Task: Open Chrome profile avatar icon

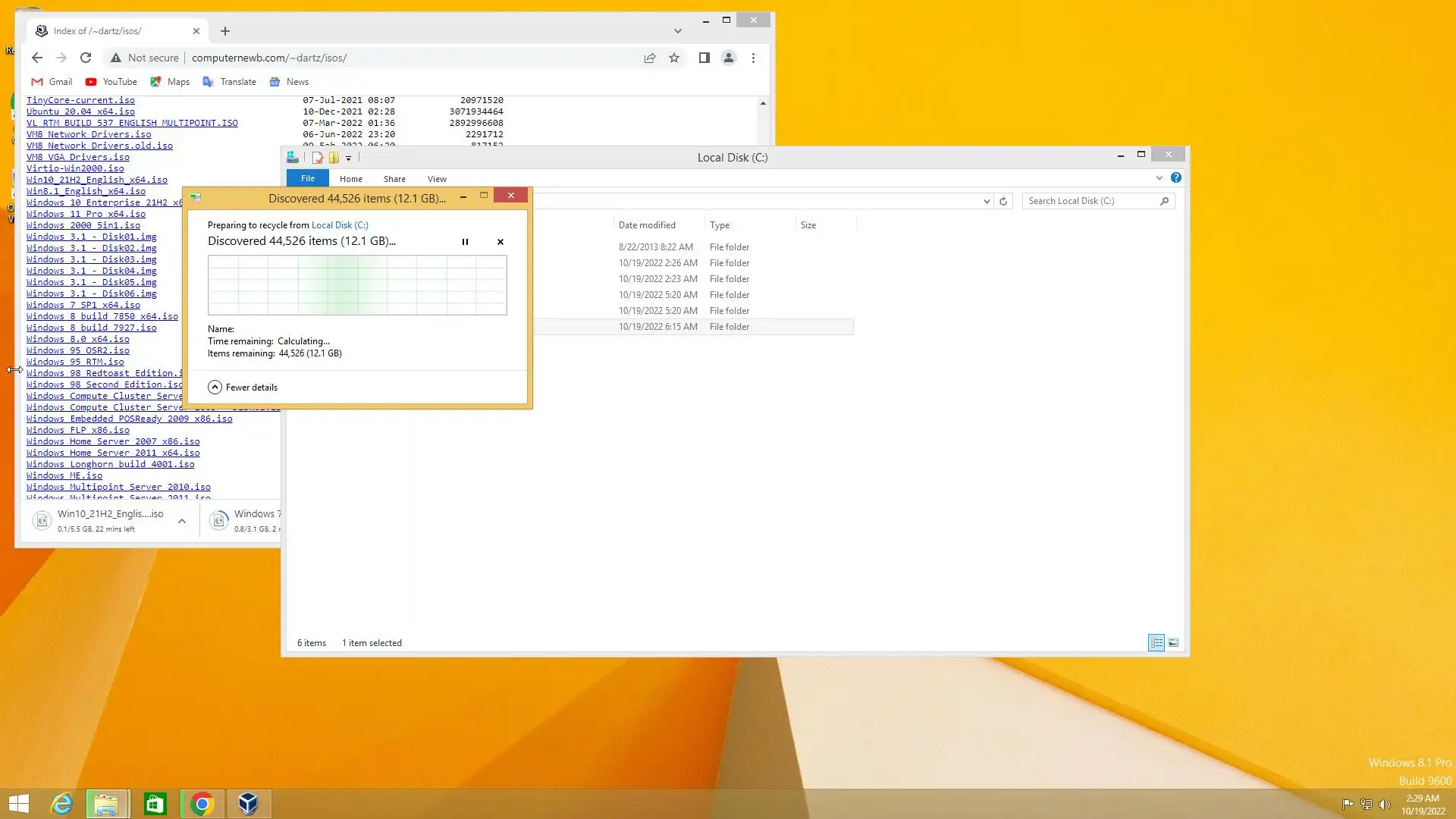Action: [728, 58]
